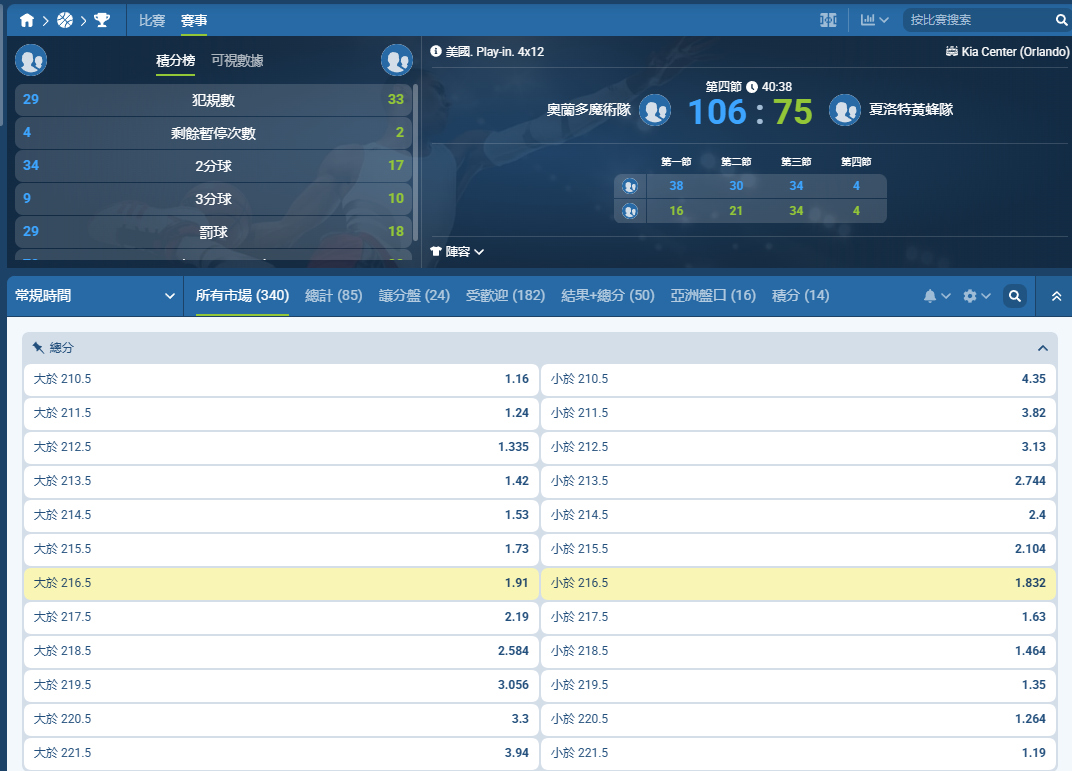This screenshot has height=771, width=1072.
Task: Bet on 大於 210.5 at 1.16
Action: [x=281, y=379]
